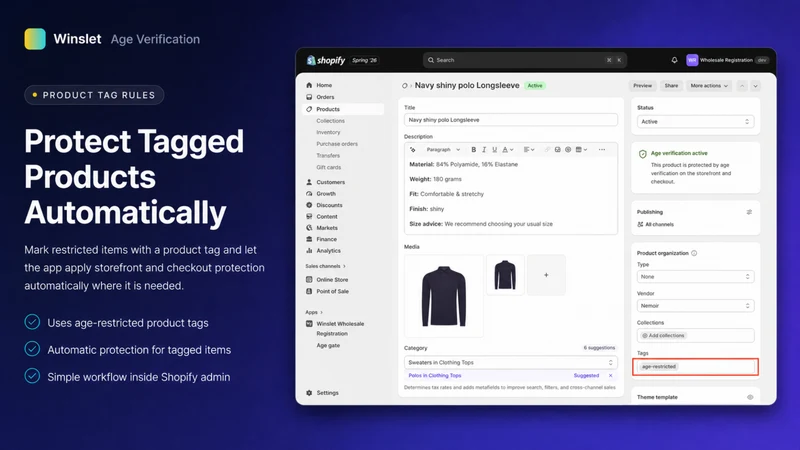Open the Age gate app page
This screenshot has width=800, height=450.
click(328, 345)
